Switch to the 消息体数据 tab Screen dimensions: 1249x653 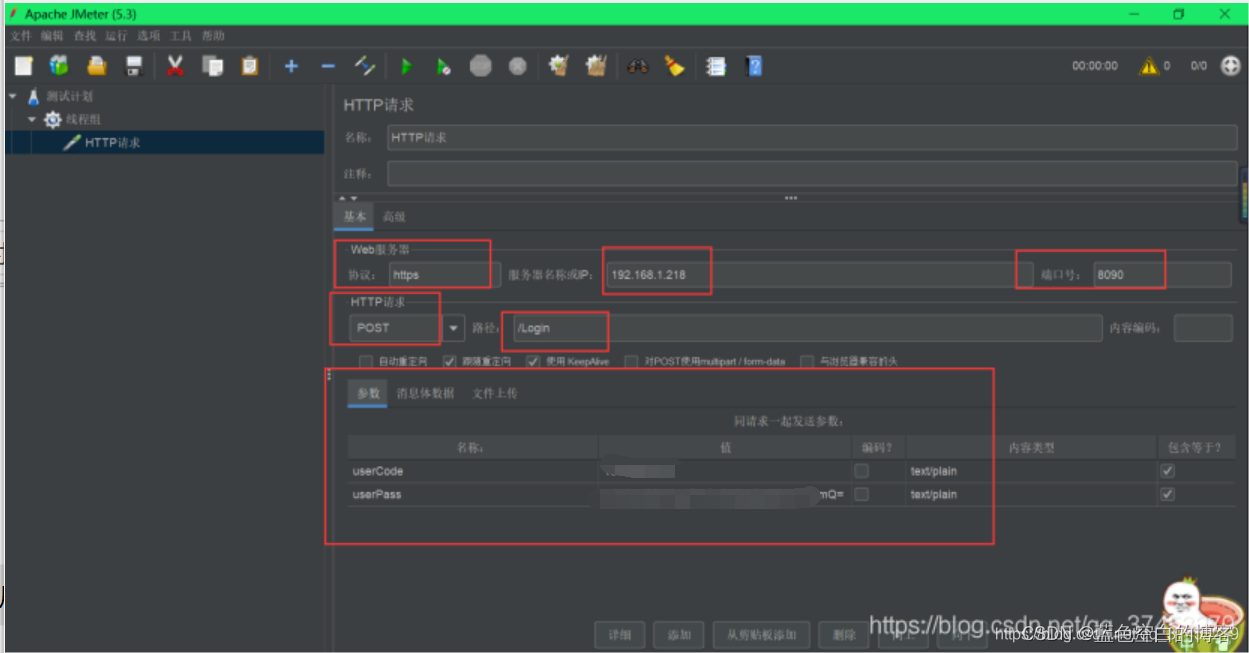[425, 394]
